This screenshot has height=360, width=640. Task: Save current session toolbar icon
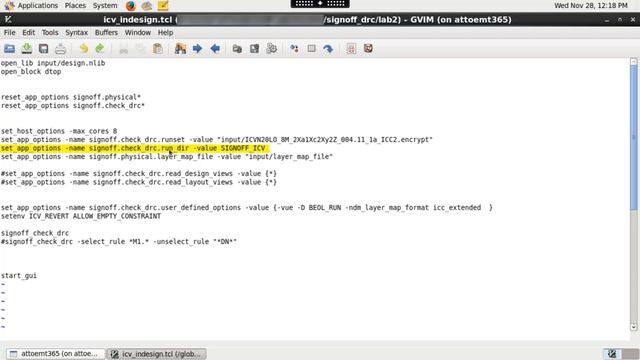click(254, 49)
